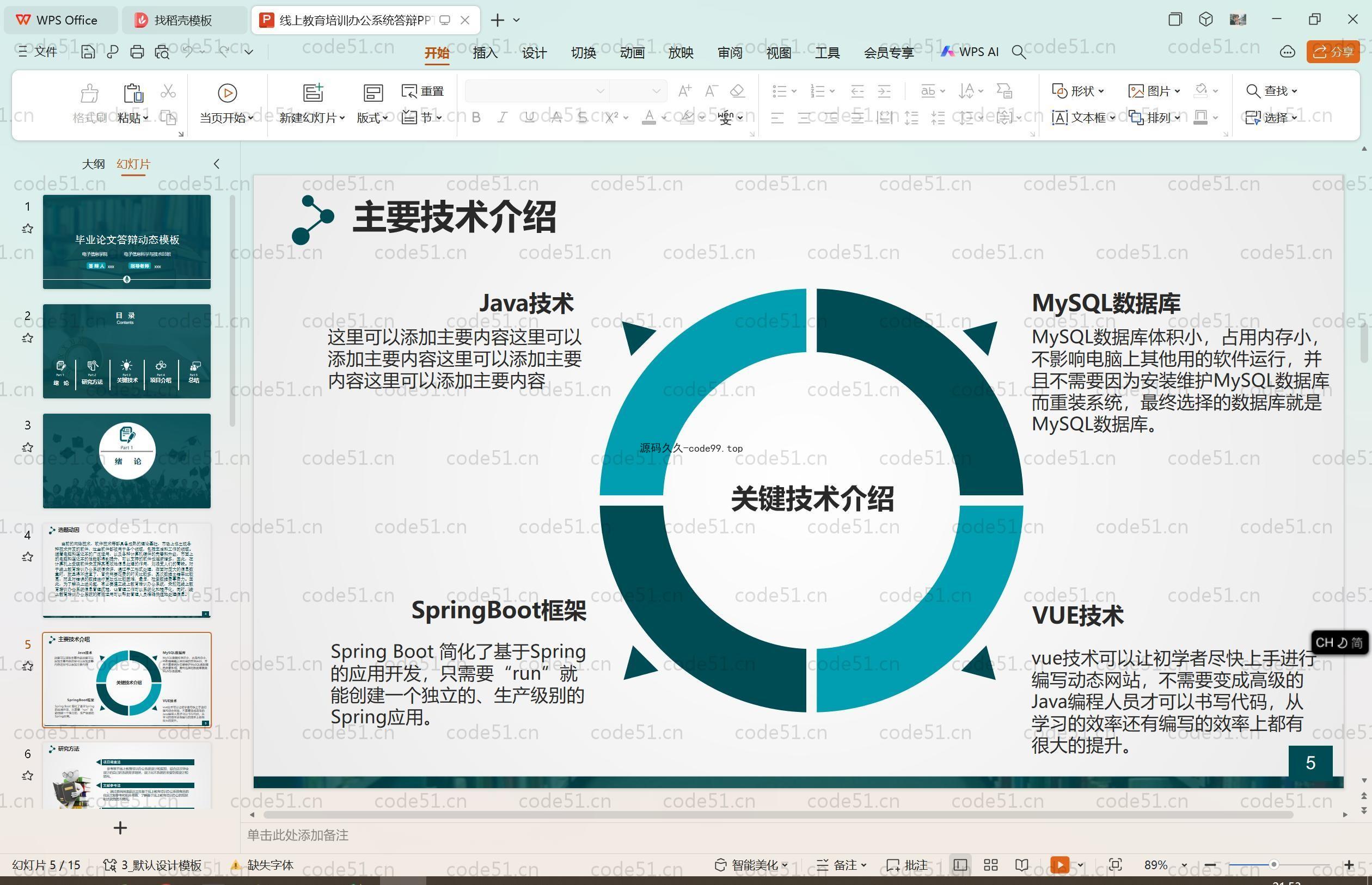Toggle the Notes (备注) pane
Viewport: 1372px width, 885px height.
point(840,865)
